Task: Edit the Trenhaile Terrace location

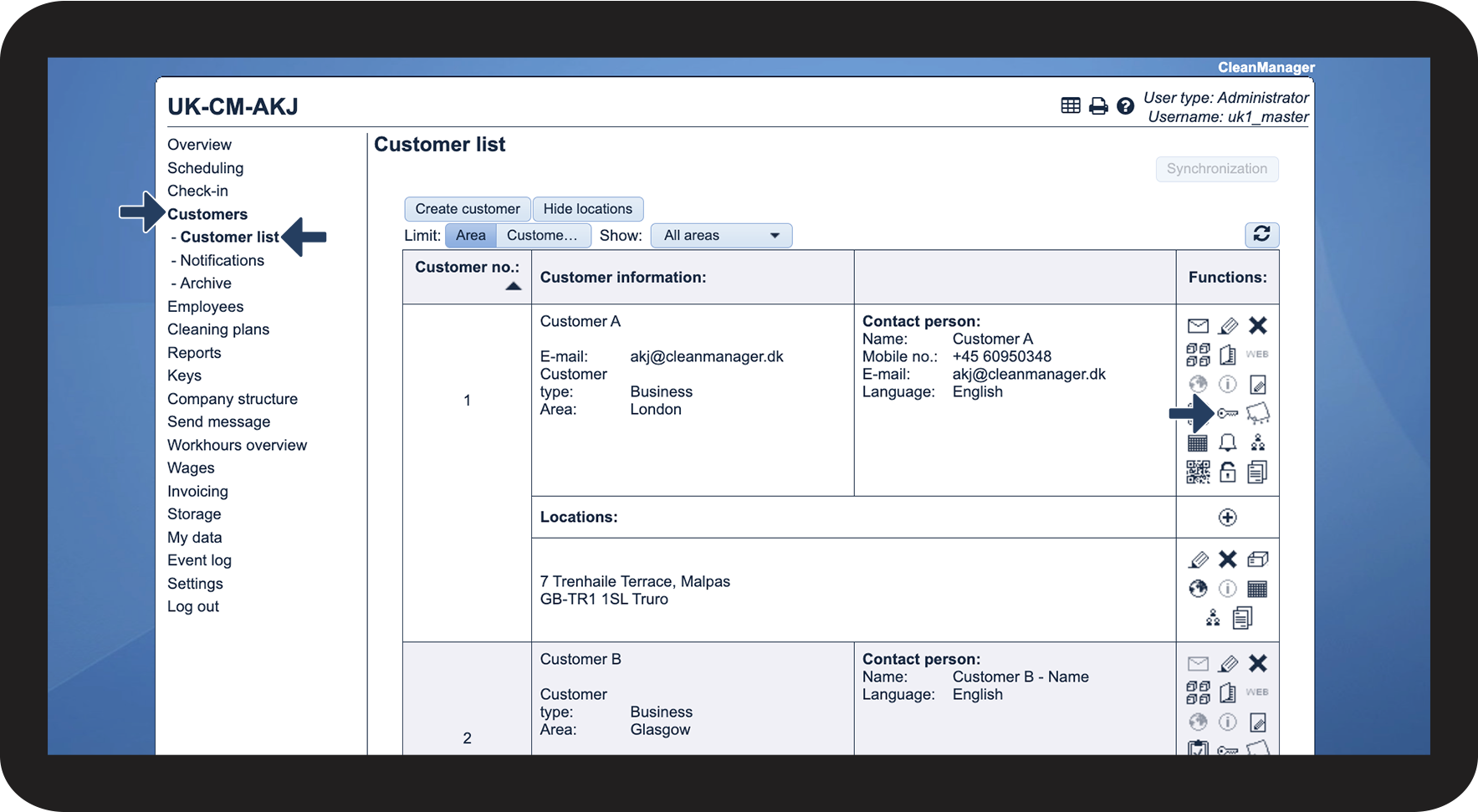Action: point(1198,559)
